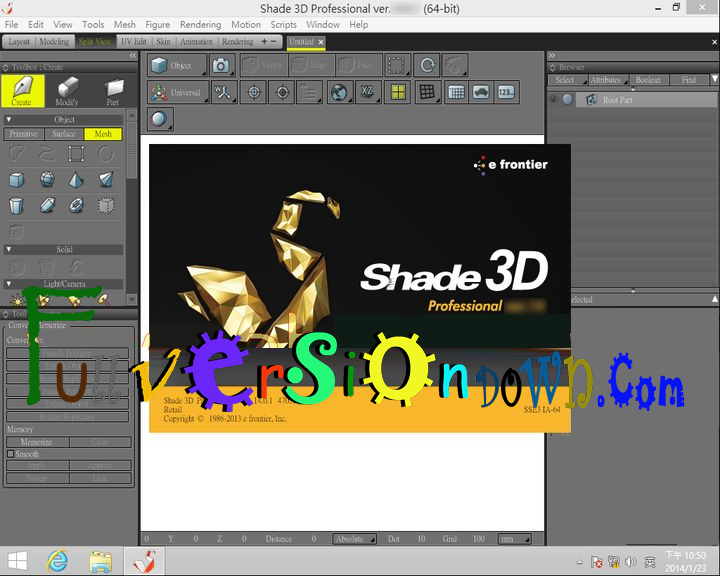Collapse the Solid section in the toolbox
This screenshot has height=576, width=720.
click(8, 249)
